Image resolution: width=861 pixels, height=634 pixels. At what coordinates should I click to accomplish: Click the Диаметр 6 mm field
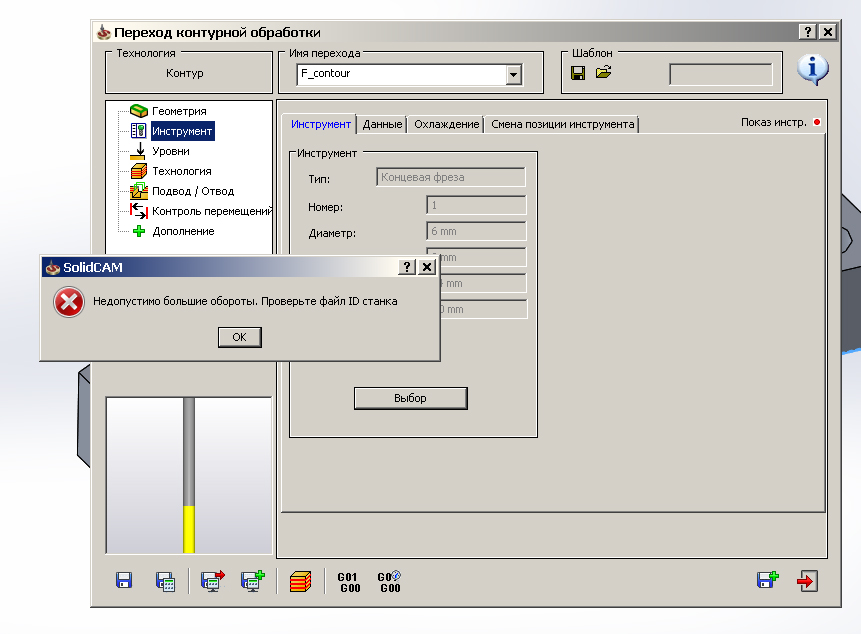click(476, 231)
